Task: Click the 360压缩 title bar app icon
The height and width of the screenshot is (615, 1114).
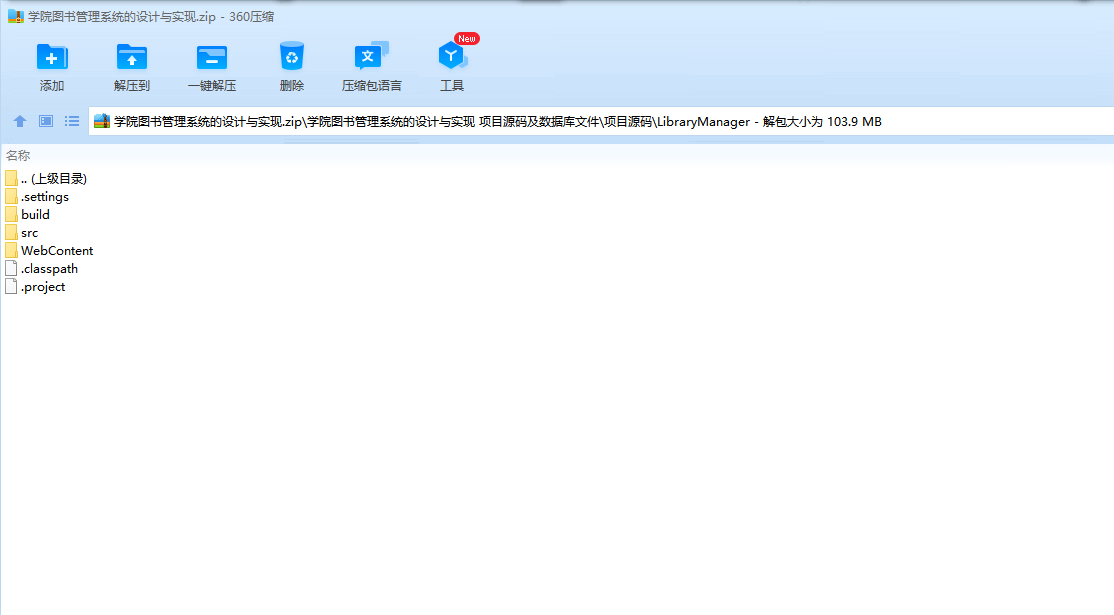Action: pyautogui.click(x=16, y=16)
